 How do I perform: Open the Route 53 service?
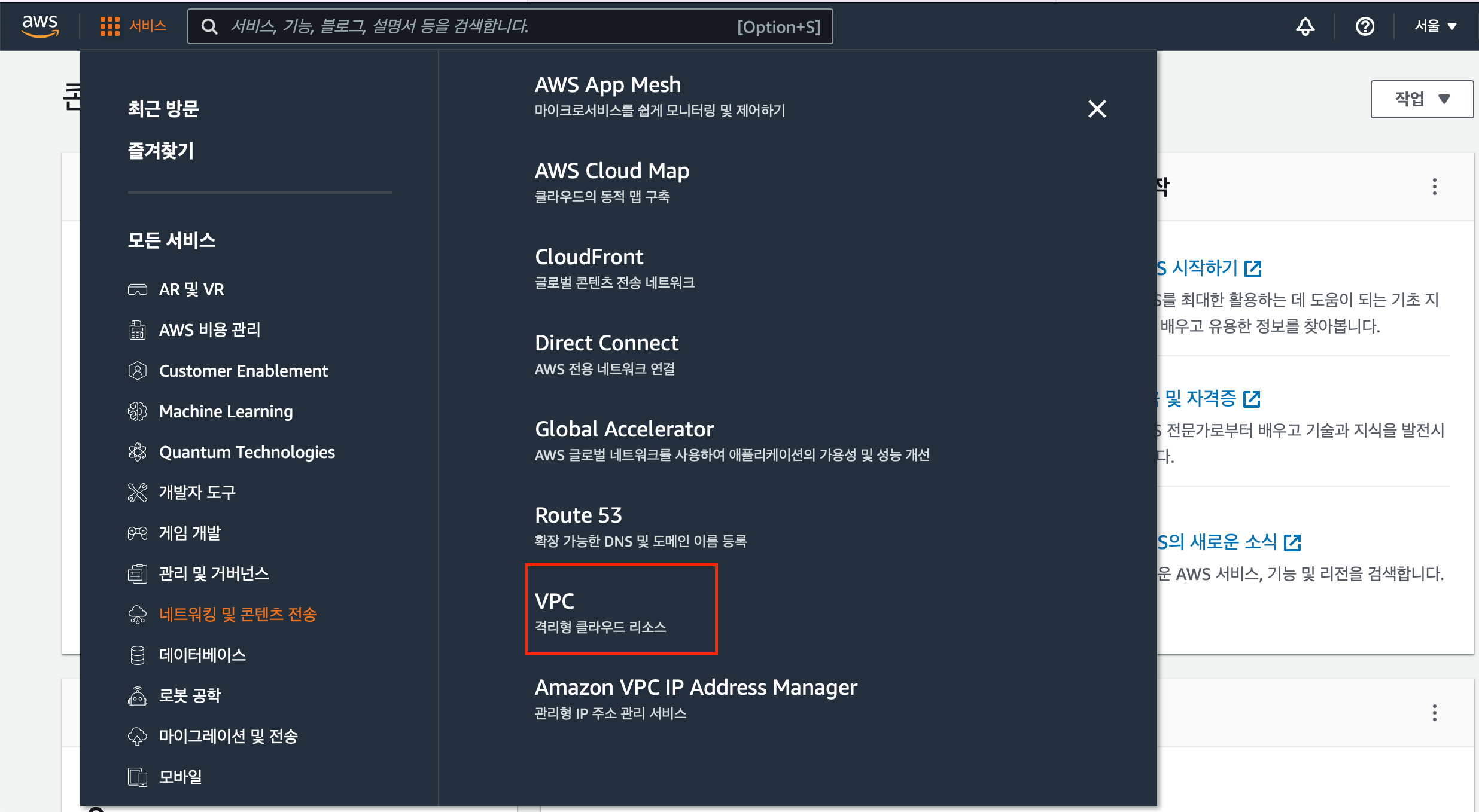tap(578, 515)
